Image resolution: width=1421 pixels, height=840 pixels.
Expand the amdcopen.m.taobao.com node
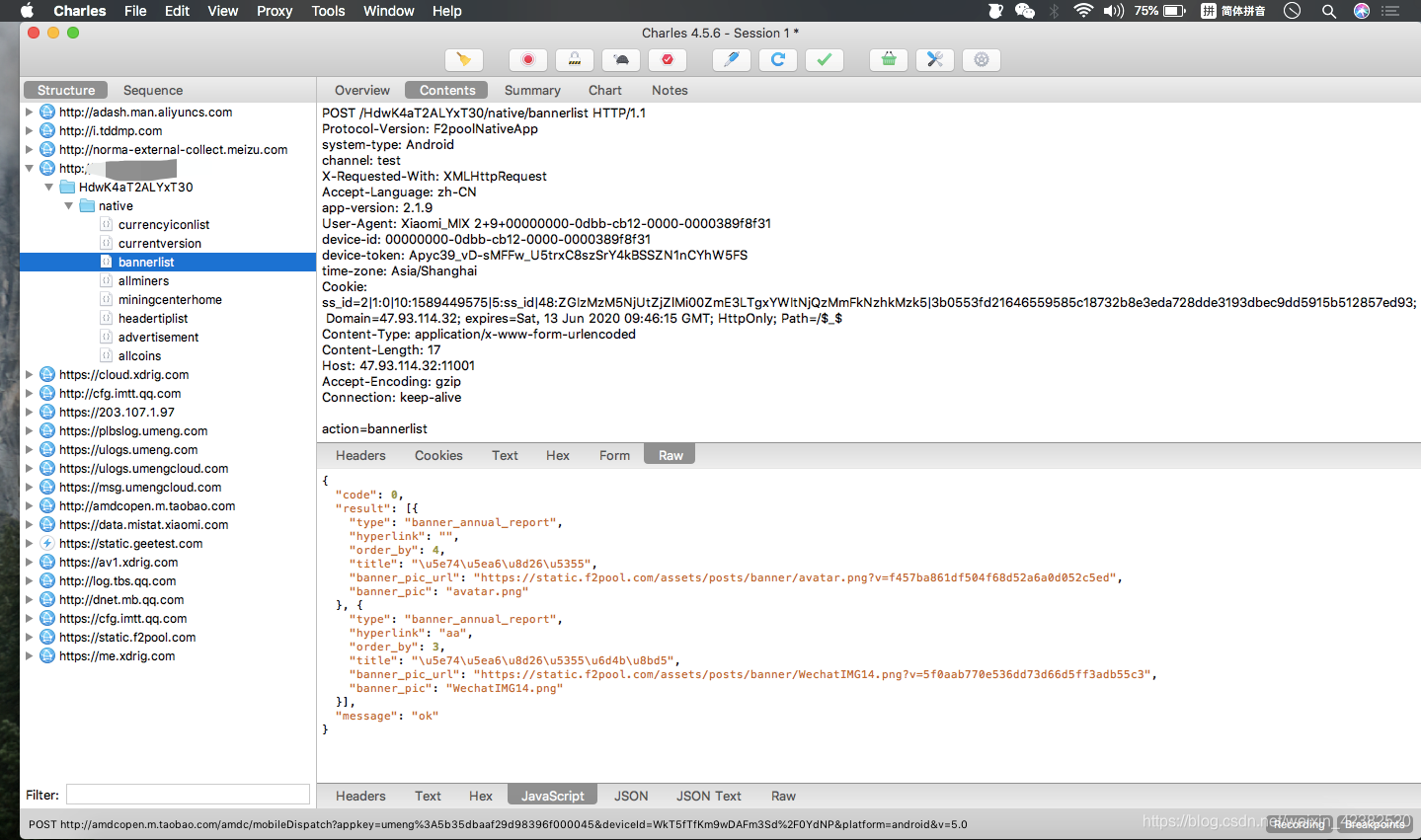29,505
